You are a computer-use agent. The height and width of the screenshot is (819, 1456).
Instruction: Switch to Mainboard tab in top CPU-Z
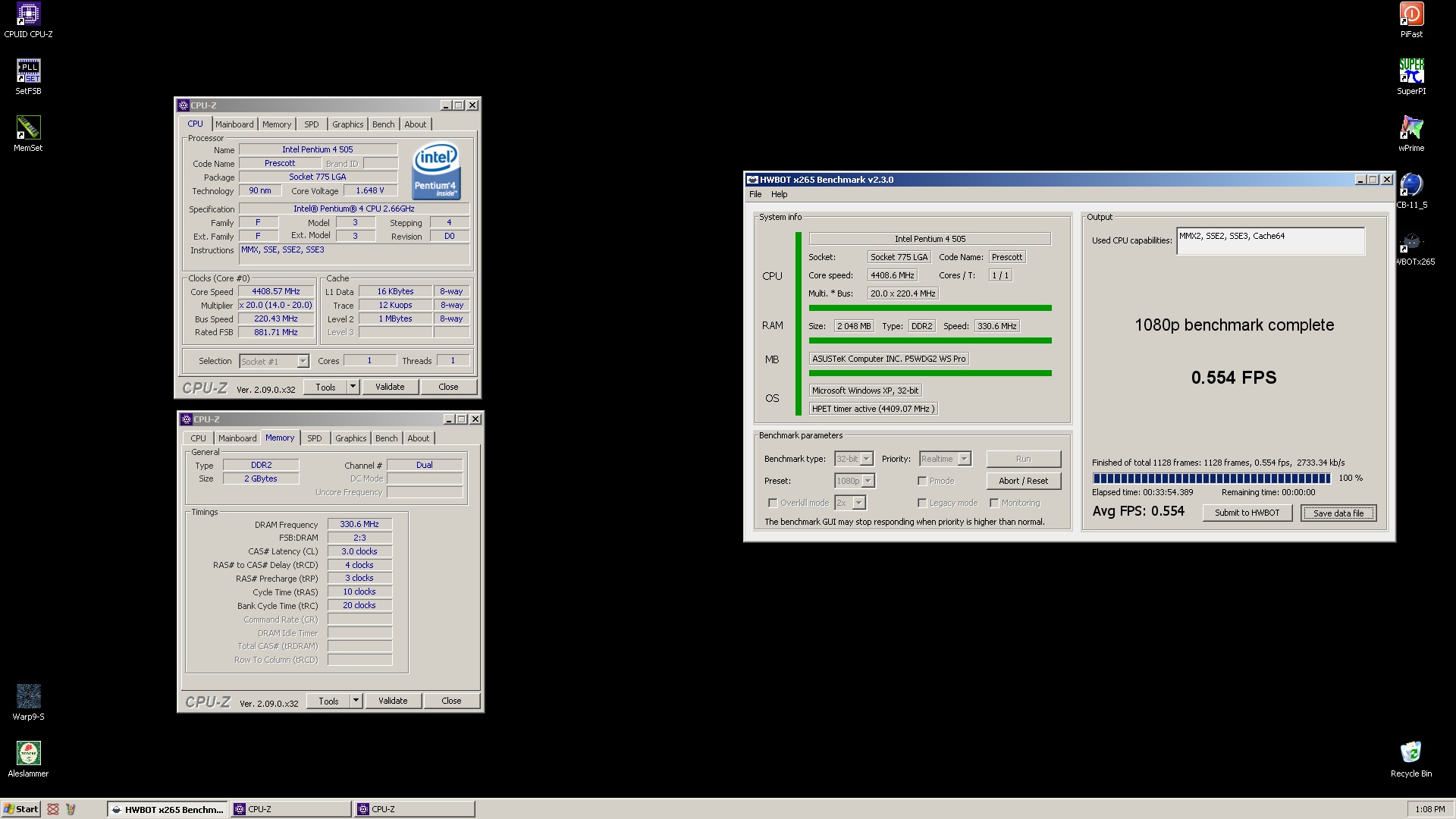tap(234, 124)
